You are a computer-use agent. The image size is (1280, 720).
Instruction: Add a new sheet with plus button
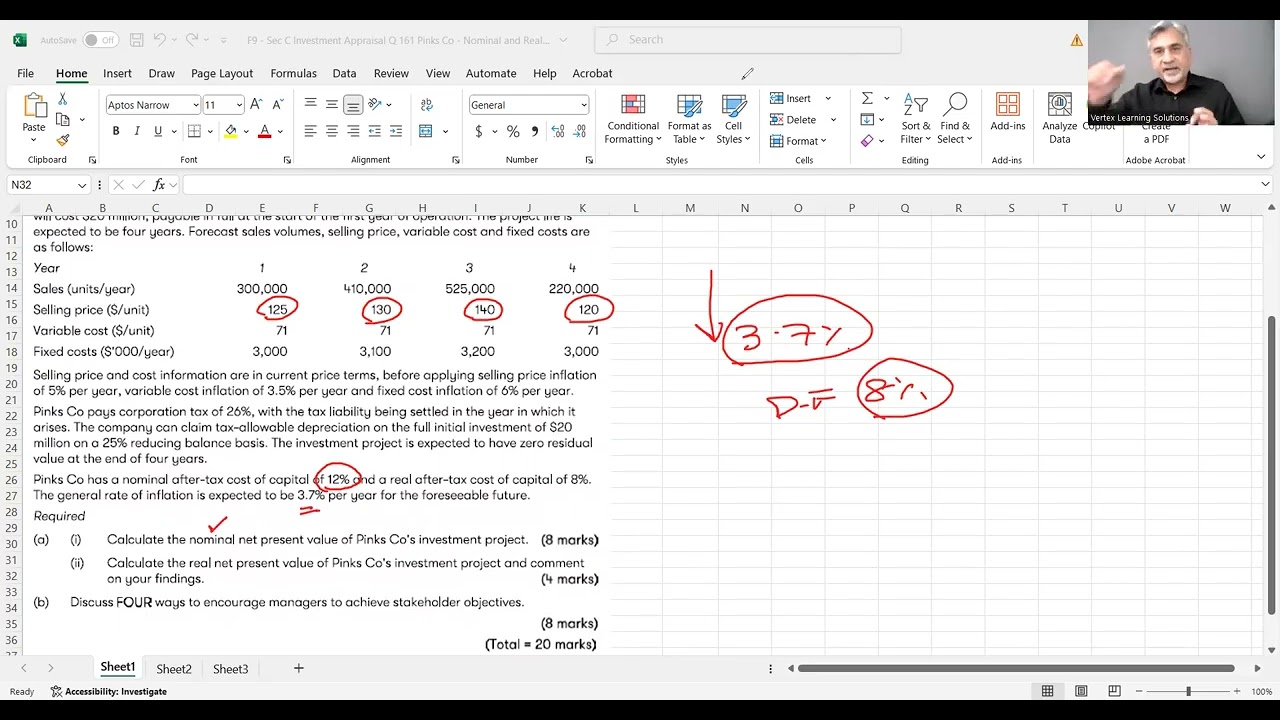click(298, 668)
